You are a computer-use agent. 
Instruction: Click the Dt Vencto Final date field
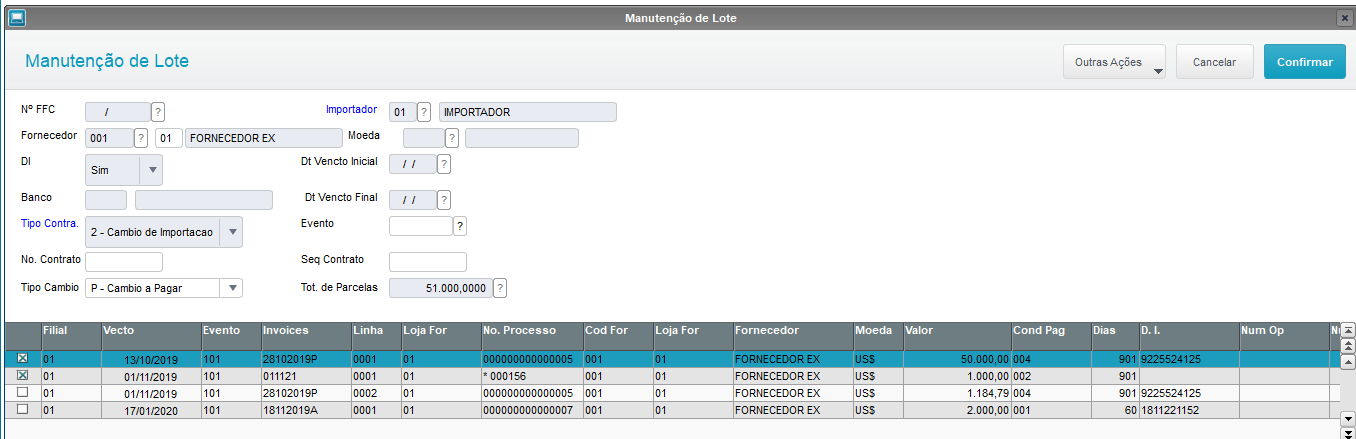point(413,200)
